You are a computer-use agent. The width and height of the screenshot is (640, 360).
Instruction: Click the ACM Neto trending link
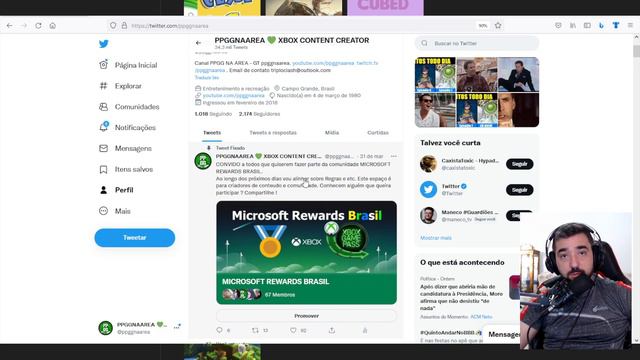click(481, 317)
